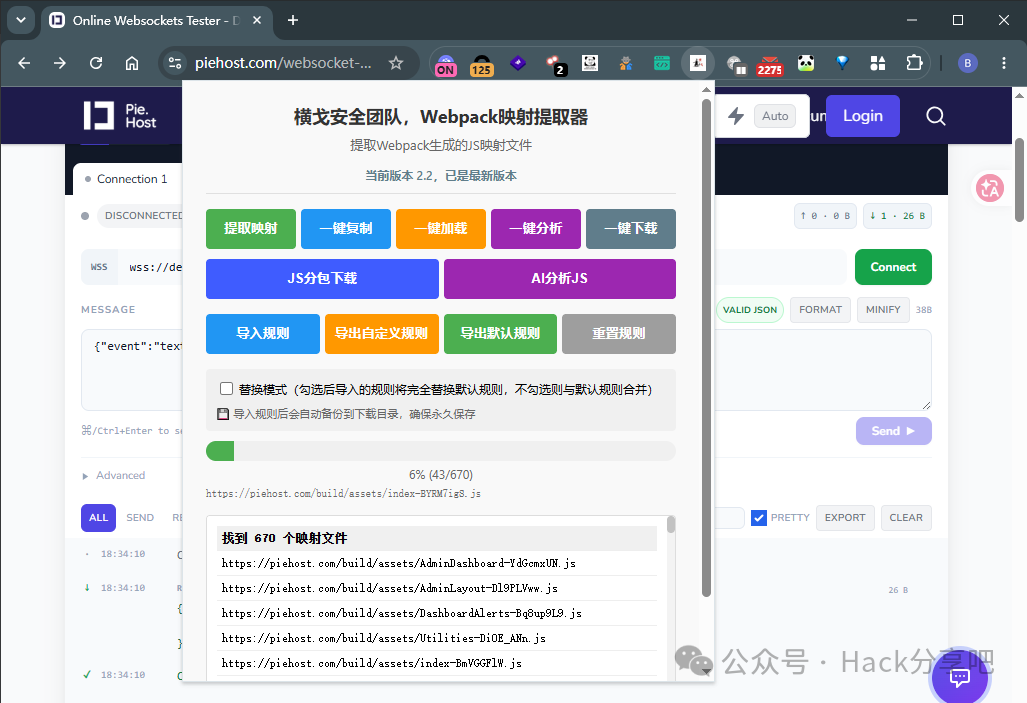Open the Chrome three-dot menu

pyautogui.click(x=1003, y=63)
